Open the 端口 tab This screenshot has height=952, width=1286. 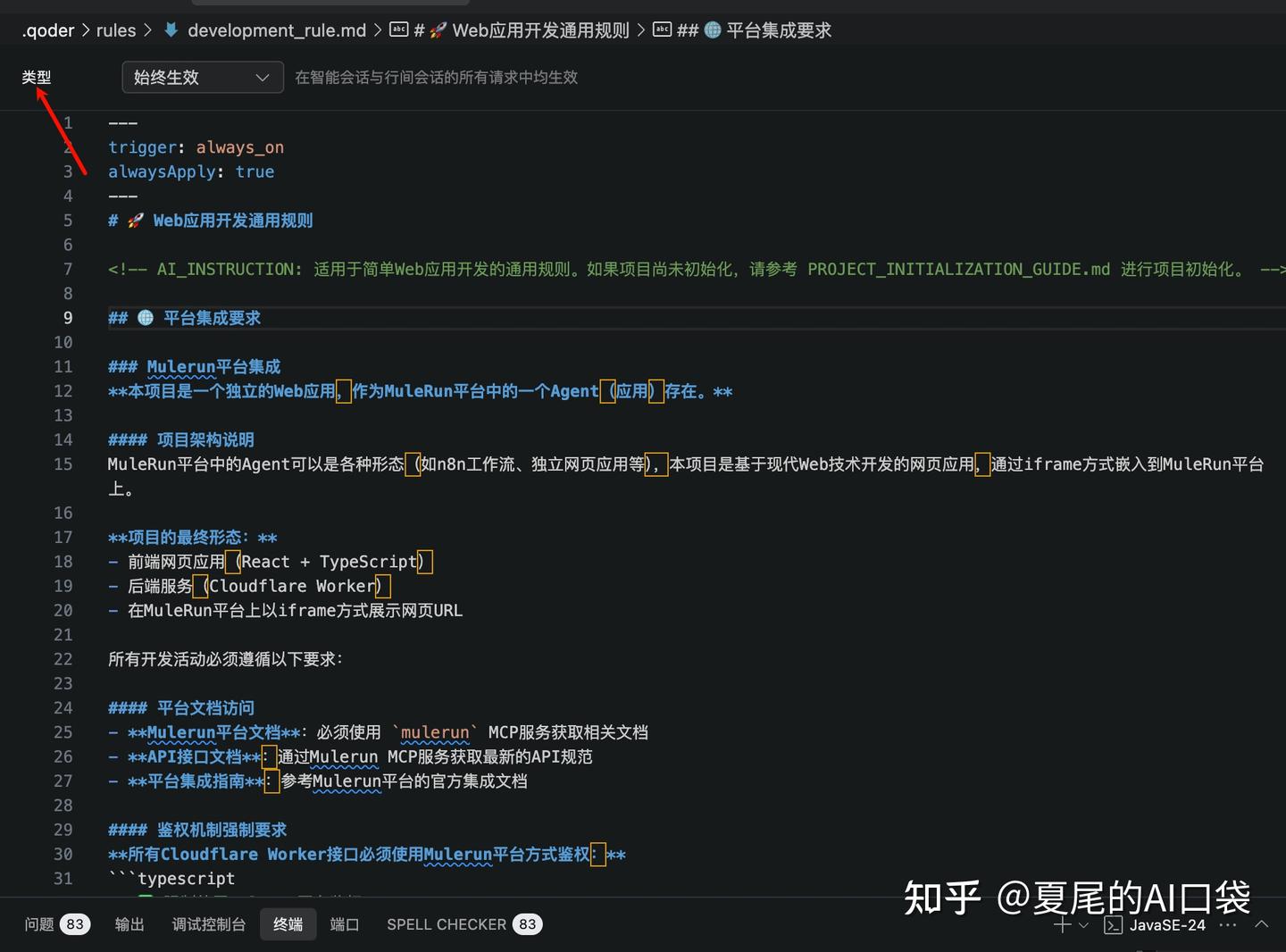[345, 923]
